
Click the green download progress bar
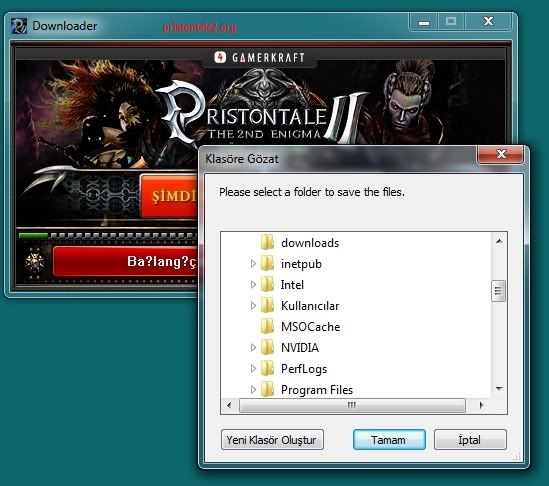[33, 236]
